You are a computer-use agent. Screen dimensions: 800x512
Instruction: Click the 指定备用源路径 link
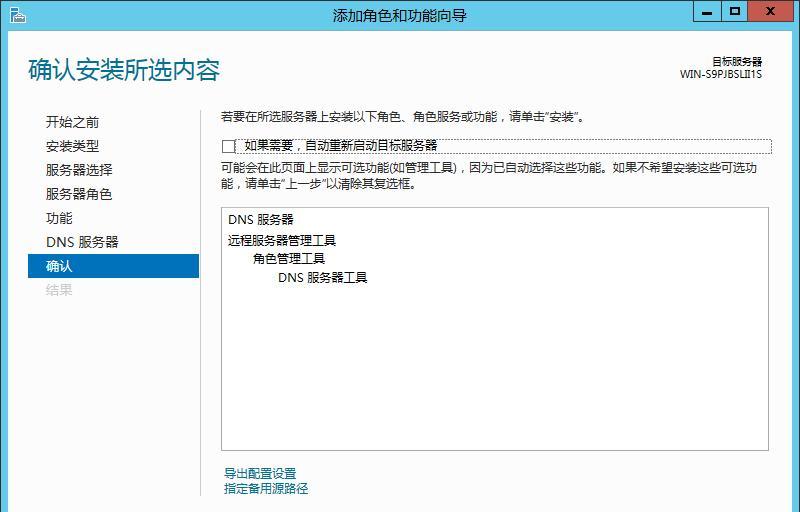point(266,489)
